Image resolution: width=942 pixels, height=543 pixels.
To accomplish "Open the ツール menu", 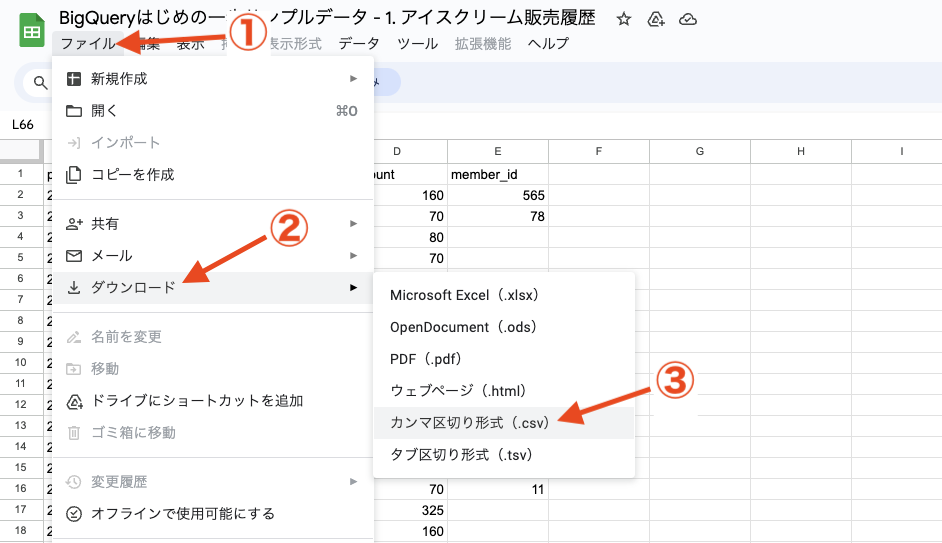I will pos(418,43).
